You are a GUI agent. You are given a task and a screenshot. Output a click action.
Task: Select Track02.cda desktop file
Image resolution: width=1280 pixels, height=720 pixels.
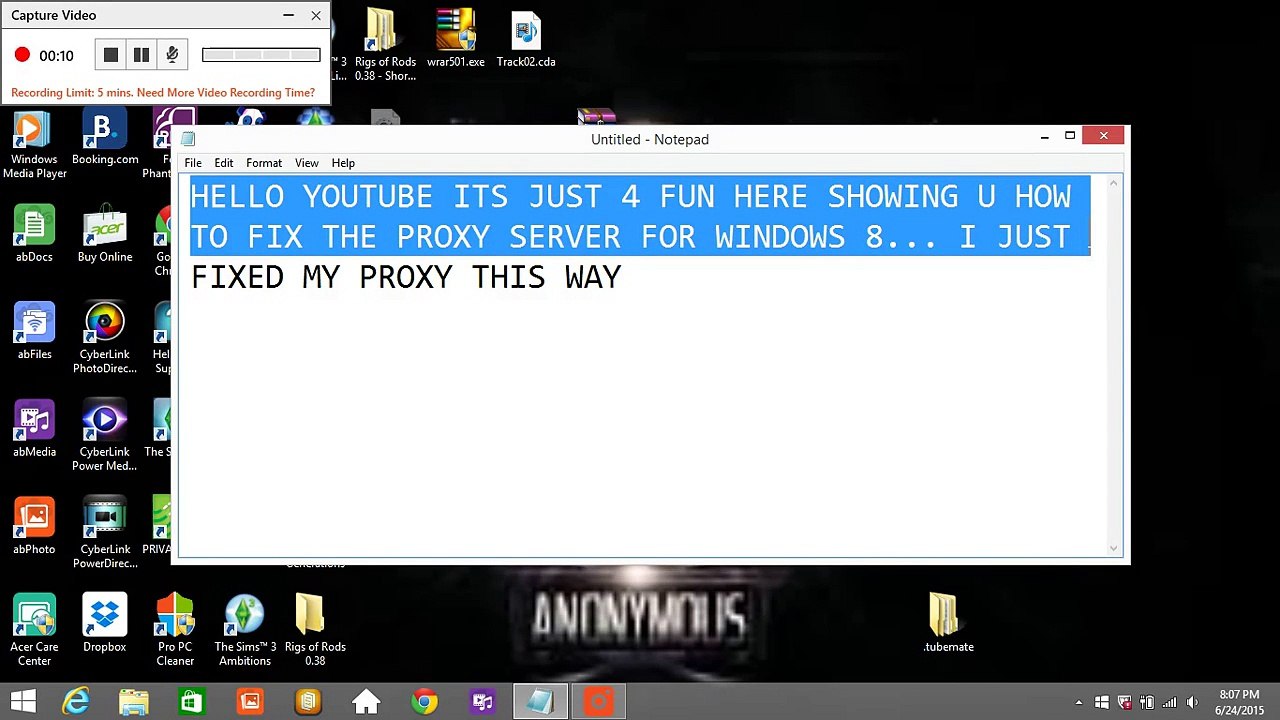click(x=526, y=40)
